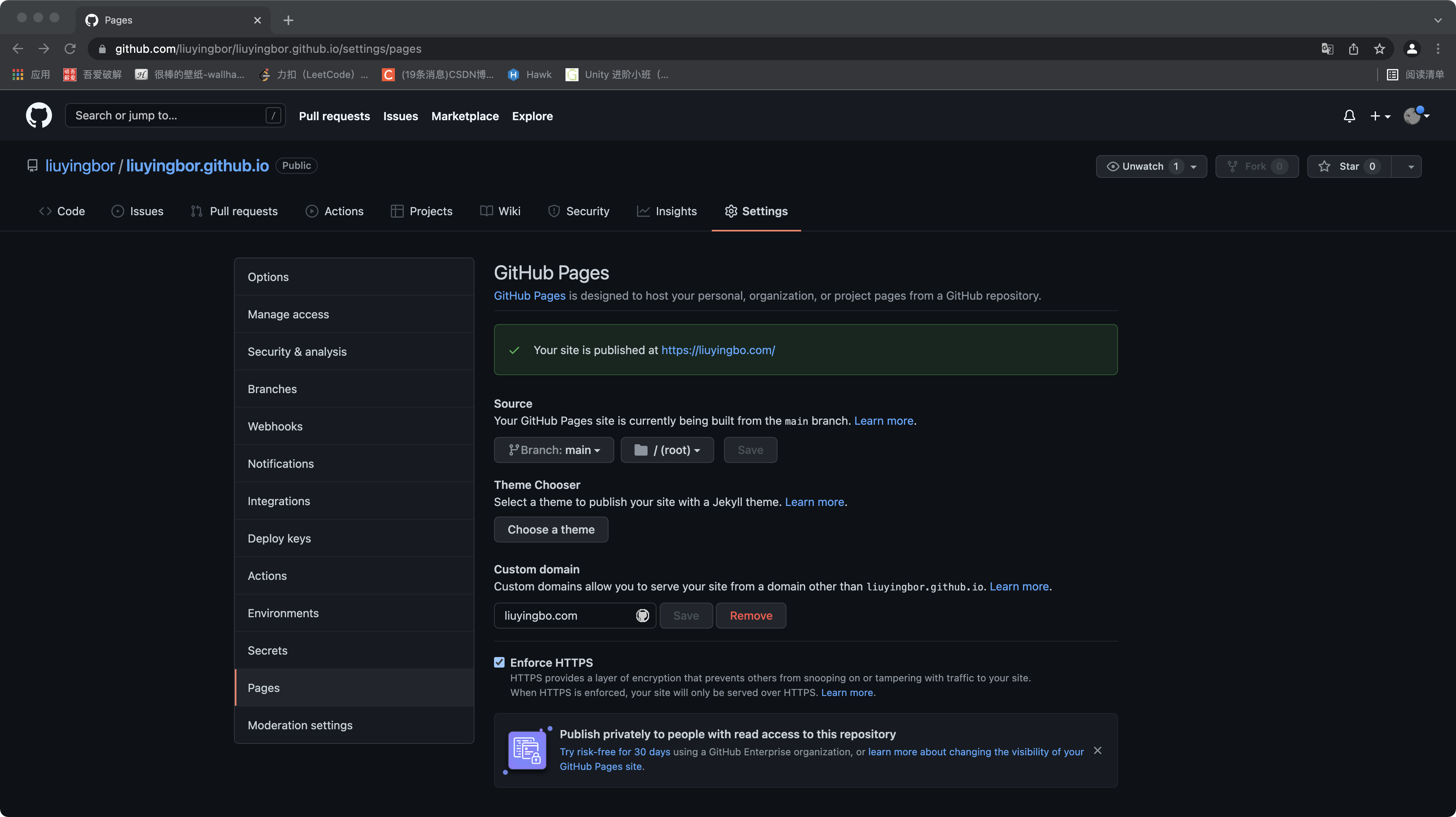This screenshot has height=817, width=1456.
Task: Open Webhooks settings
Action: point(354,426)
